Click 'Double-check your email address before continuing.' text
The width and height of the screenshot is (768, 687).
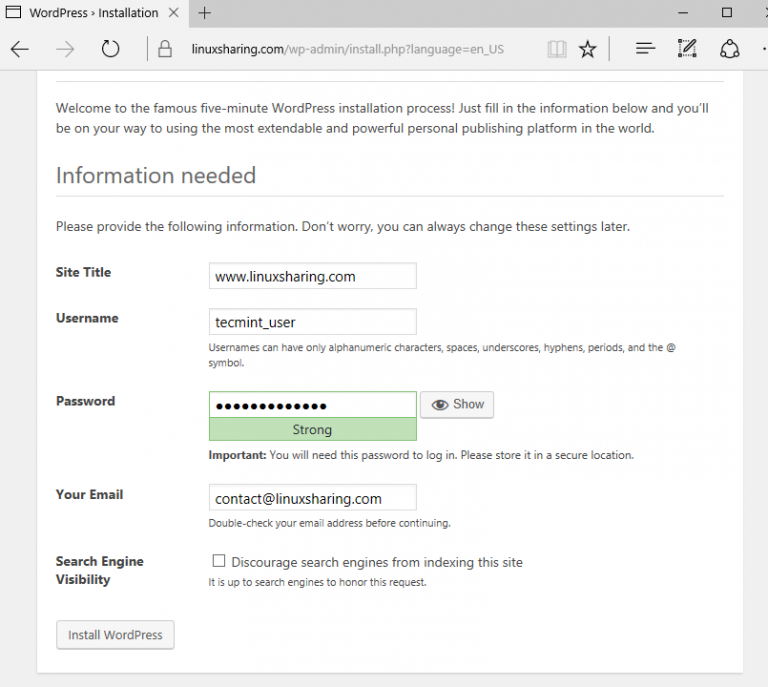click(x=329, y=523)
